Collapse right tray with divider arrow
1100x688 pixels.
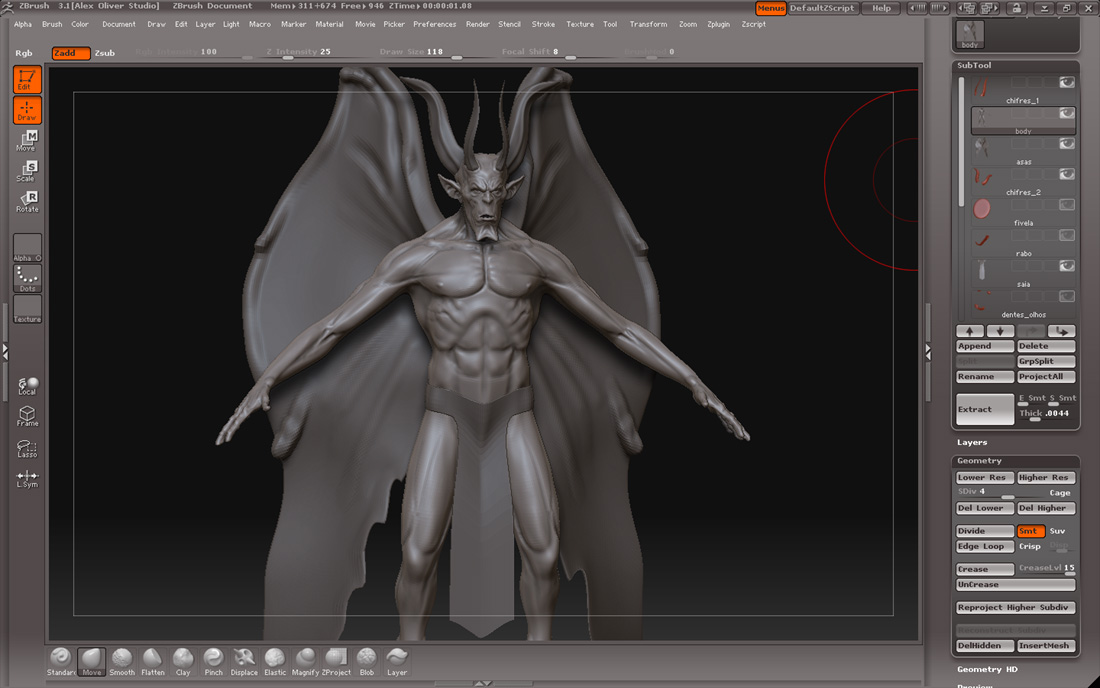coord(928,352)
